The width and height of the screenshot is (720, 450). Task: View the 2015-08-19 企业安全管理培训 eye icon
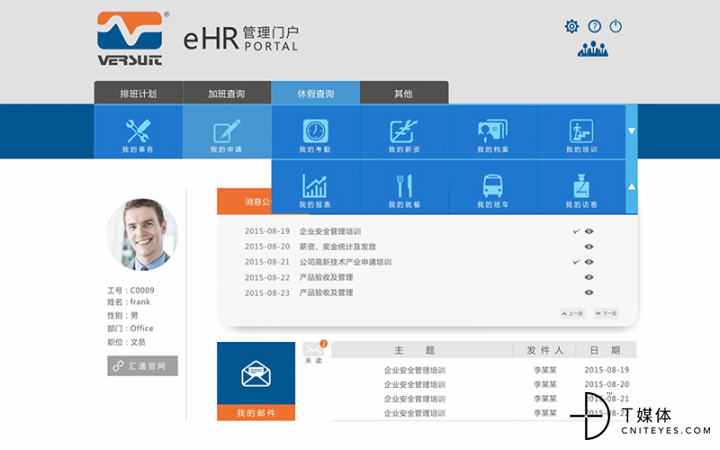click(x=589, y=231)
